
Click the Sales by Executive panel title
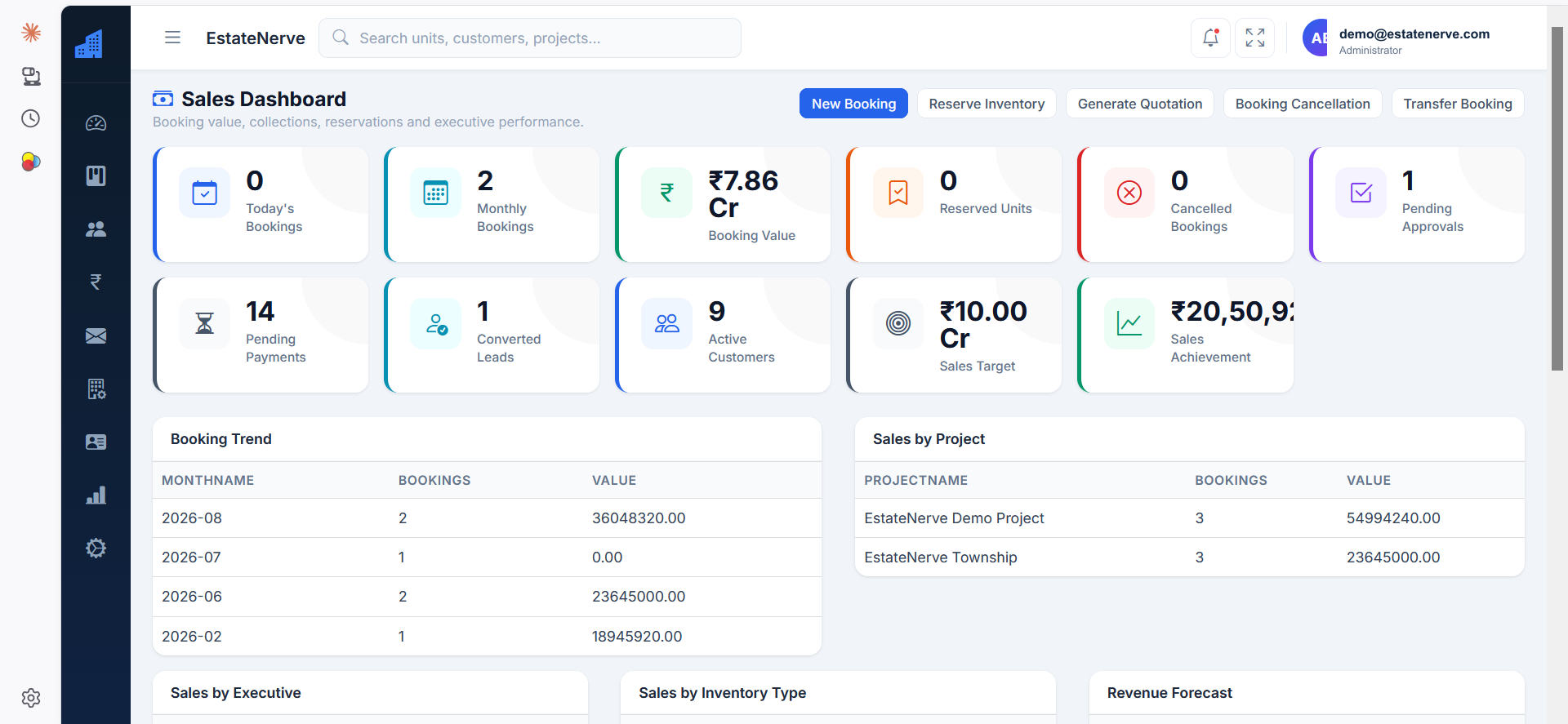(x=235, y=693)
